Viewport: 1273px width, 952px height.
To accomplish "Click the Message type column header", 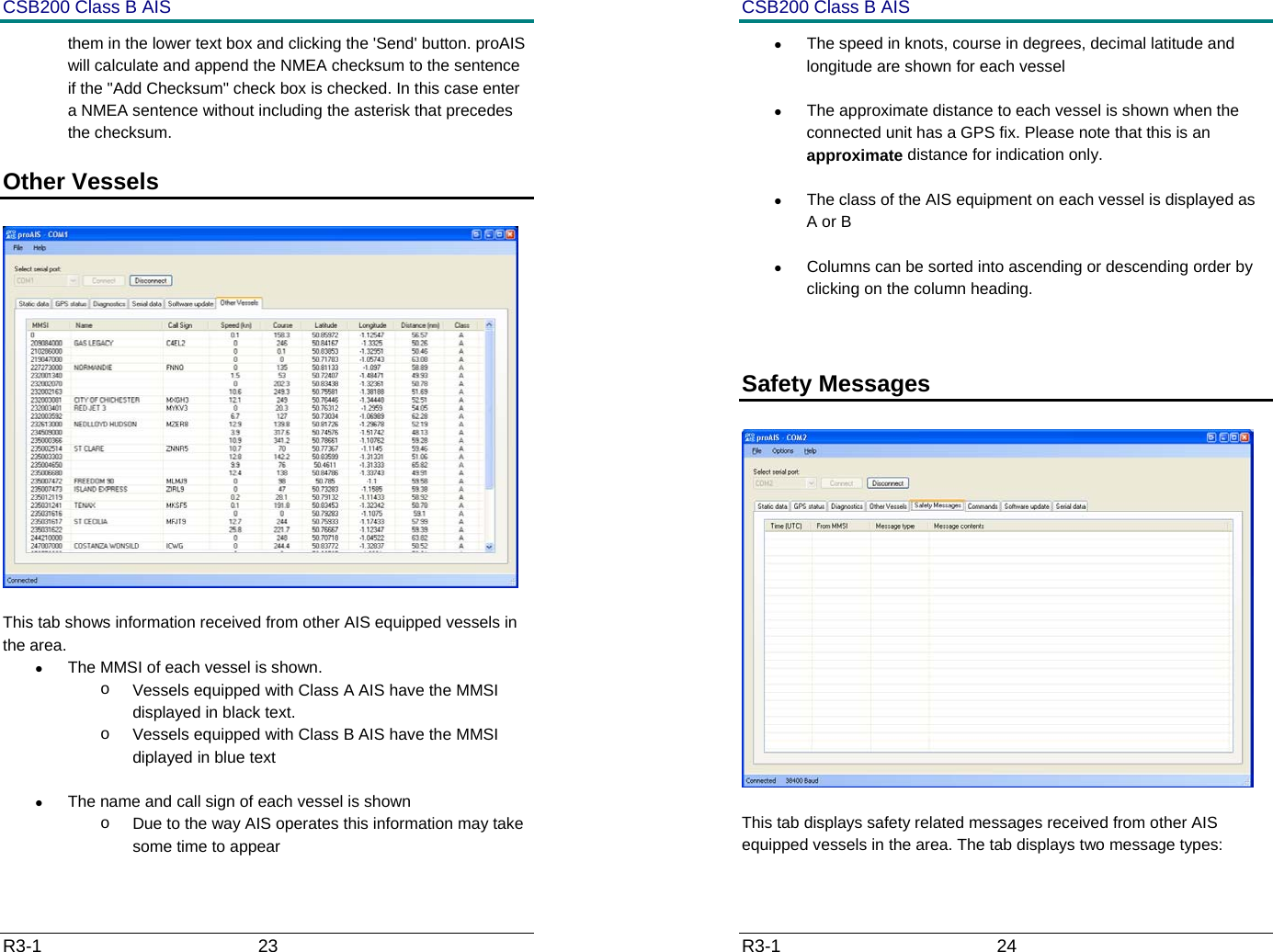I will click(x=896, y=526).
